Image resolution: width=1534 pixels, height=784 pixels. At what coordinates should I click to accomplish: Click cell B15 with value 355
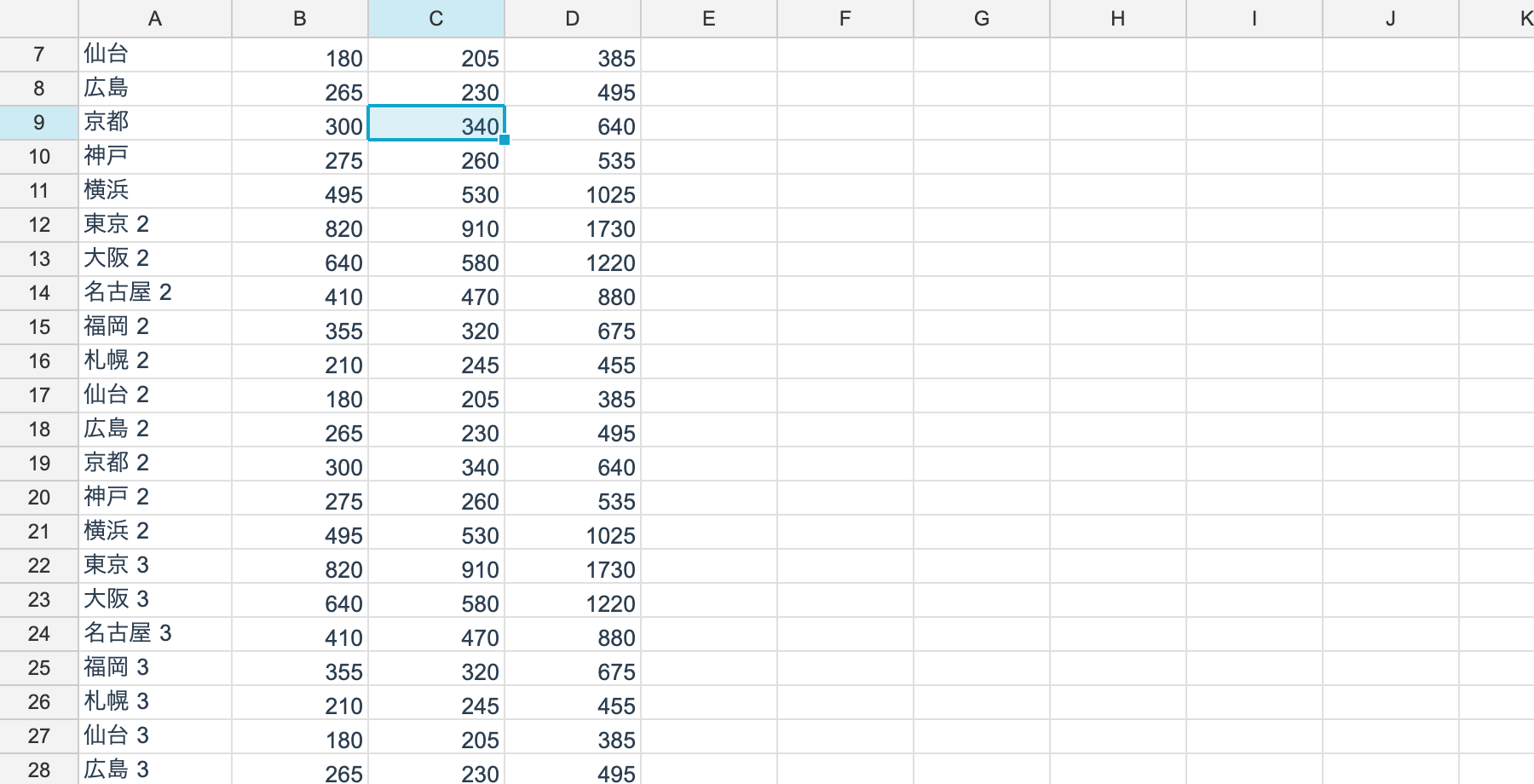(300, 327)
